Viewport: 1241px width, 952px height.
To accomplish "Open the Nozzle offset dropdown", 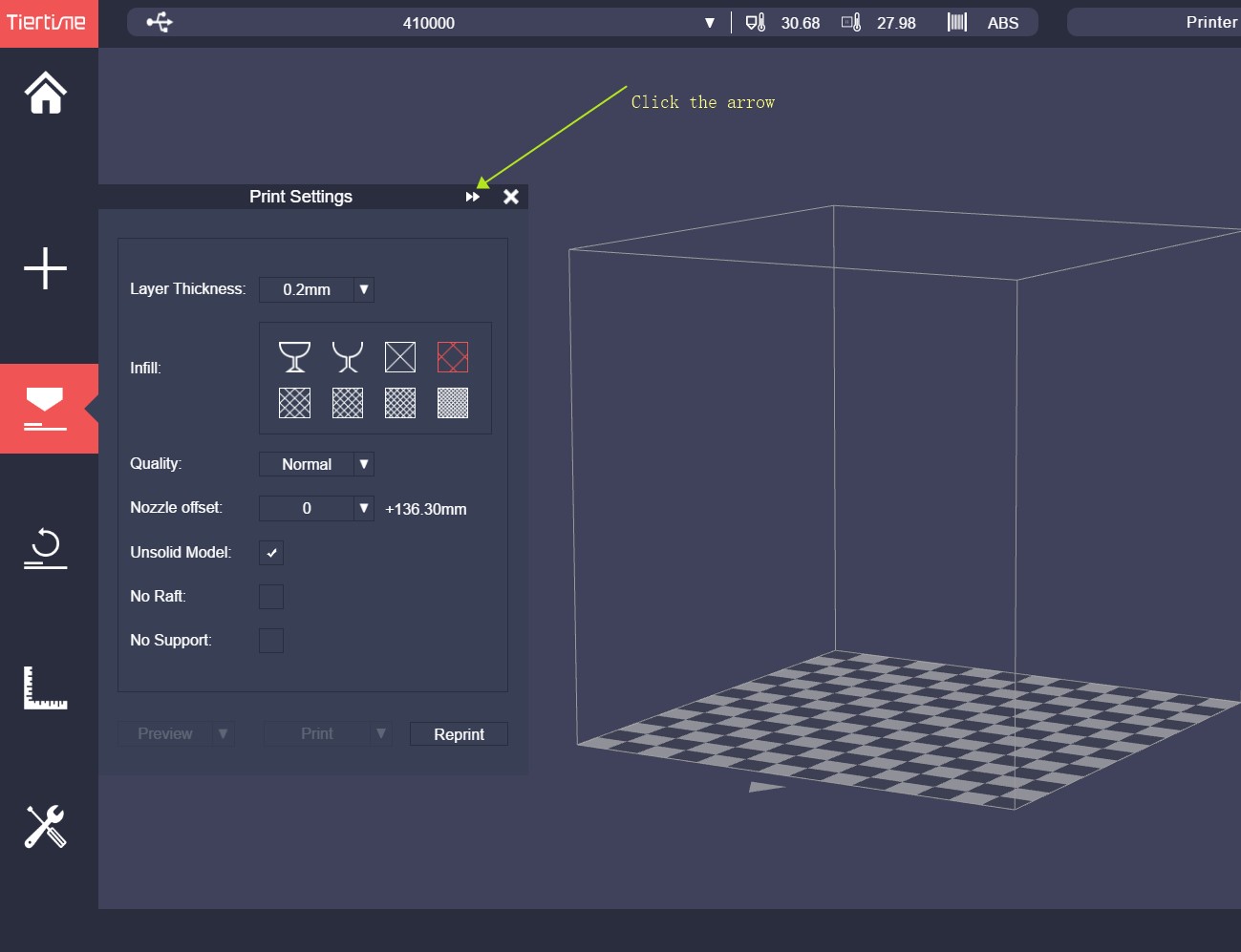I will coord(364,508).
